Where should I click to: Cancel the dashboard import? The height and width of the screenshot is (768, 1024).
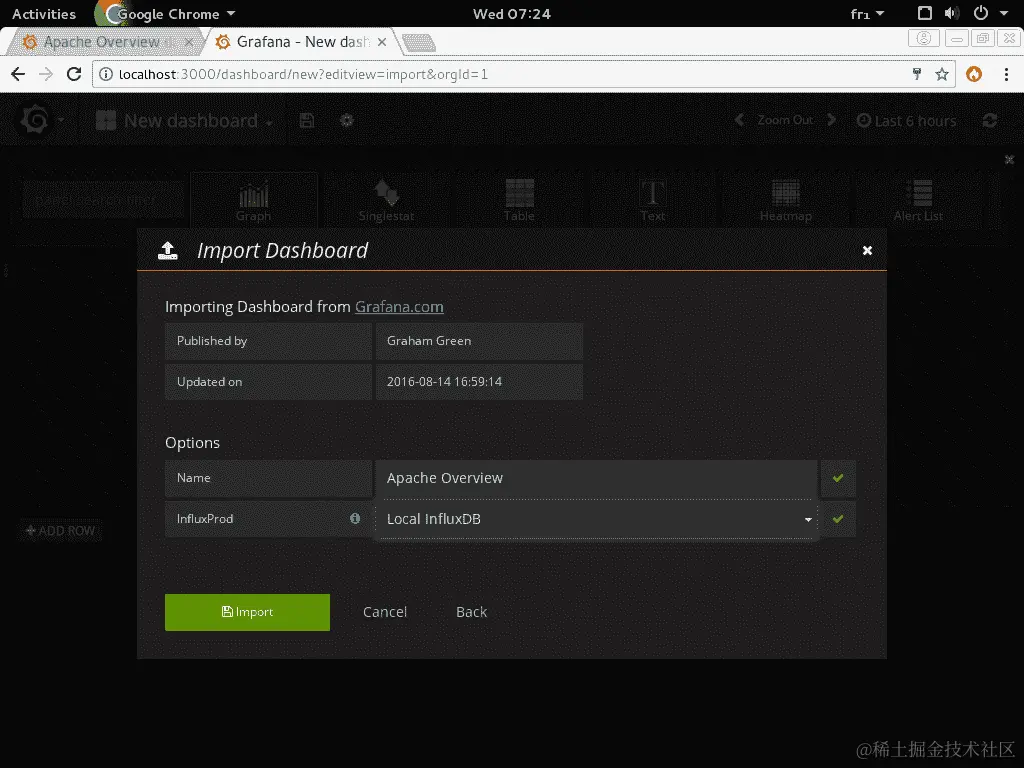[385, 612]
